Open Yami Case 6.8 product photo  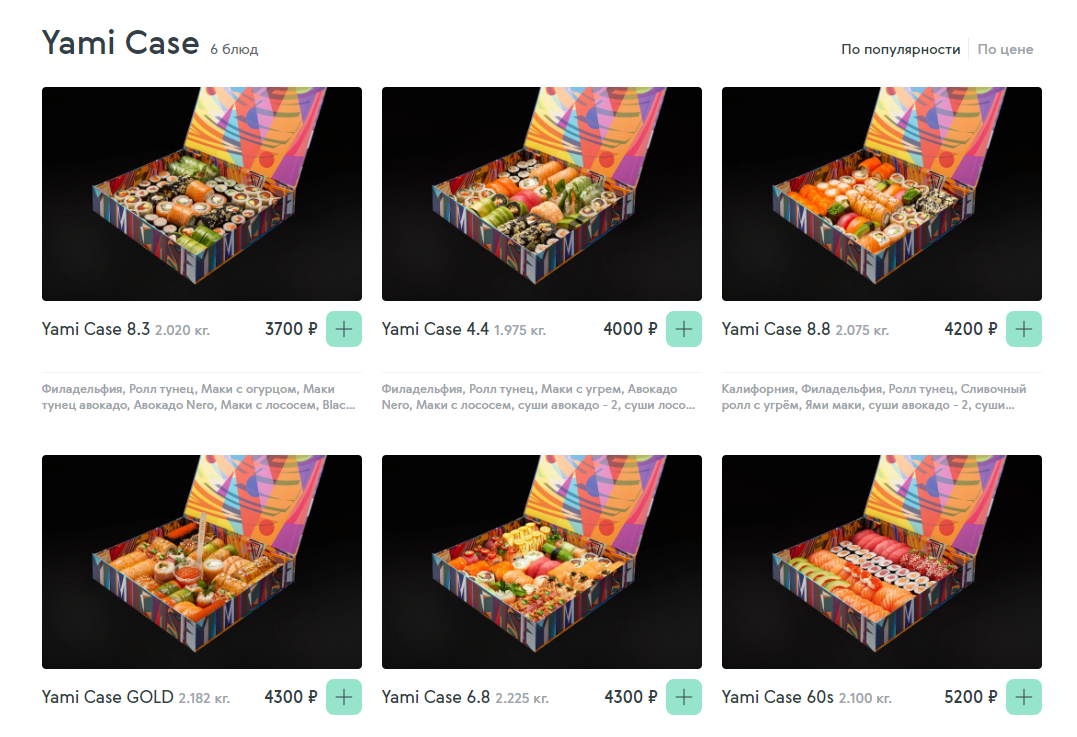pos(542,562)
